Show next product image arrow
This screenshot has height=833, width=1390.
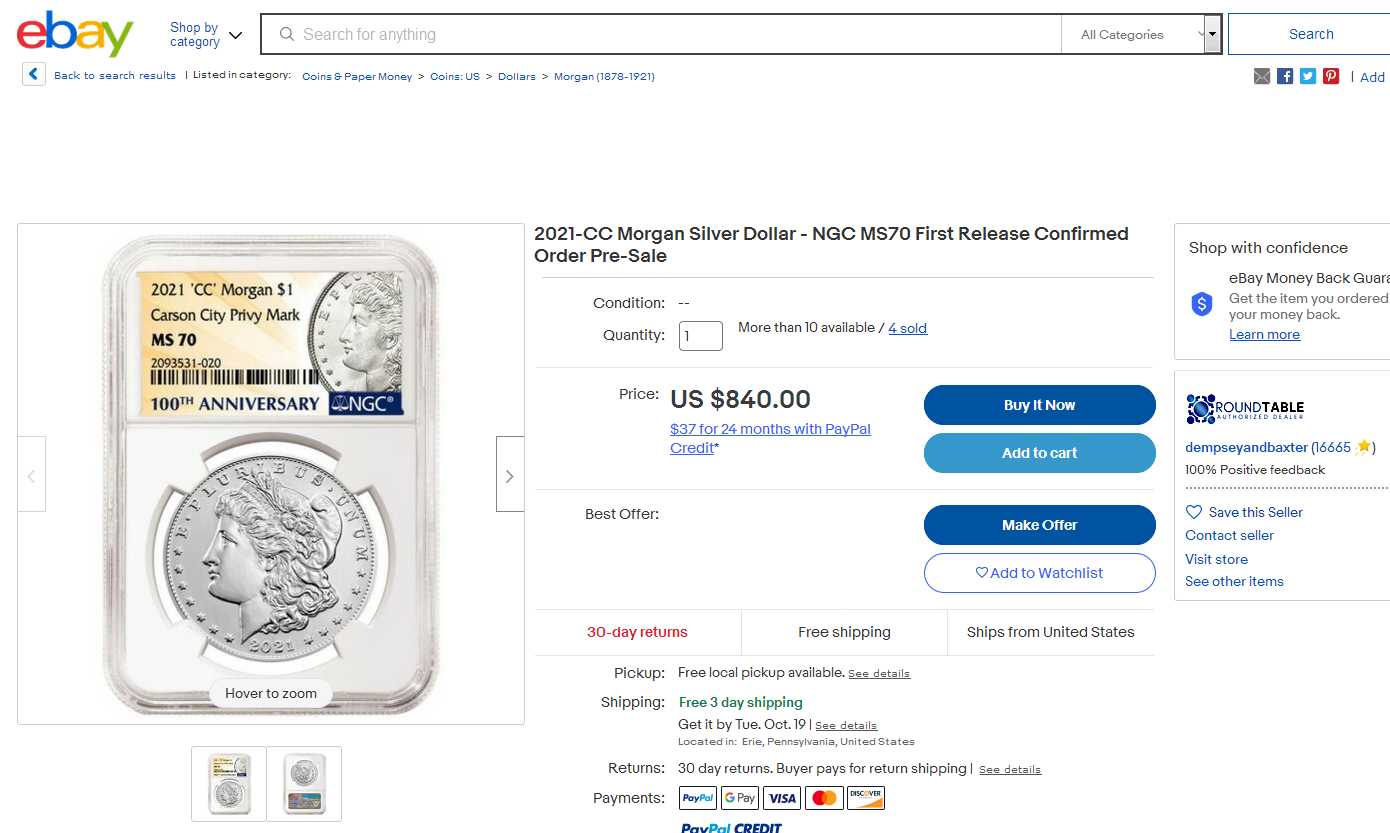(x=509, y=475)
